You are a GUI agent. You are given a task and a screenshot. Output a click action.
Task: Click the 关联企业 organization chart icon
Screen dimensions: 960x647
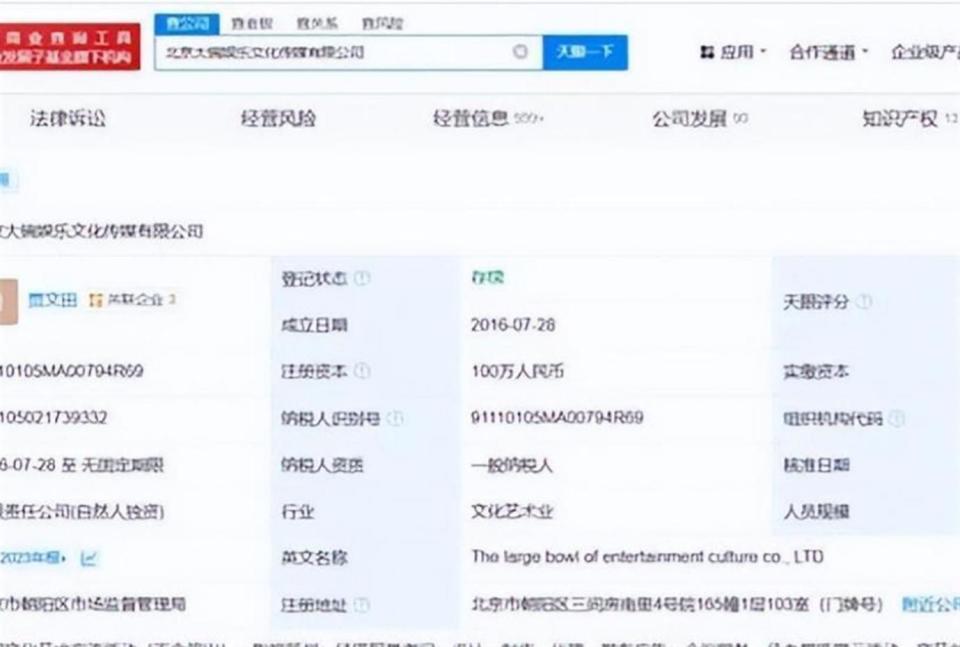coord(96,300)
